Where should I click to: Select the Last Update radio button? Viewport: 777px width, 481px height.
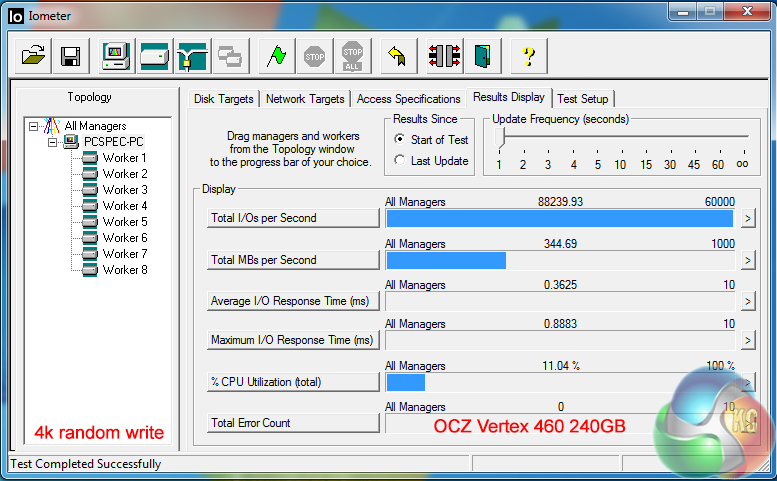399,160
